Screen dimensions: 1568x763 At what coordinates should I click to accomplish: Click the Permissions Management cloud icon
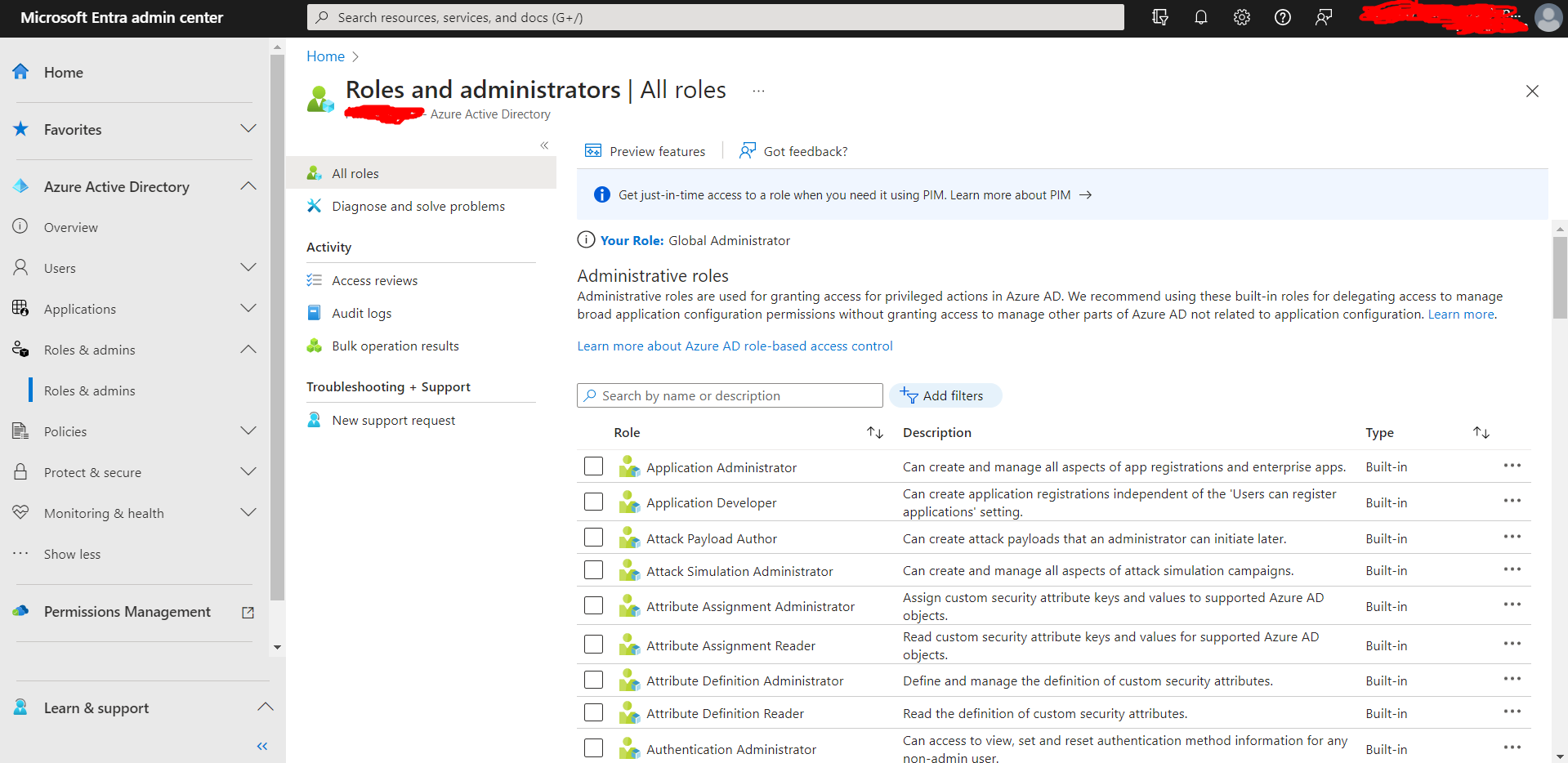[21, 611]
